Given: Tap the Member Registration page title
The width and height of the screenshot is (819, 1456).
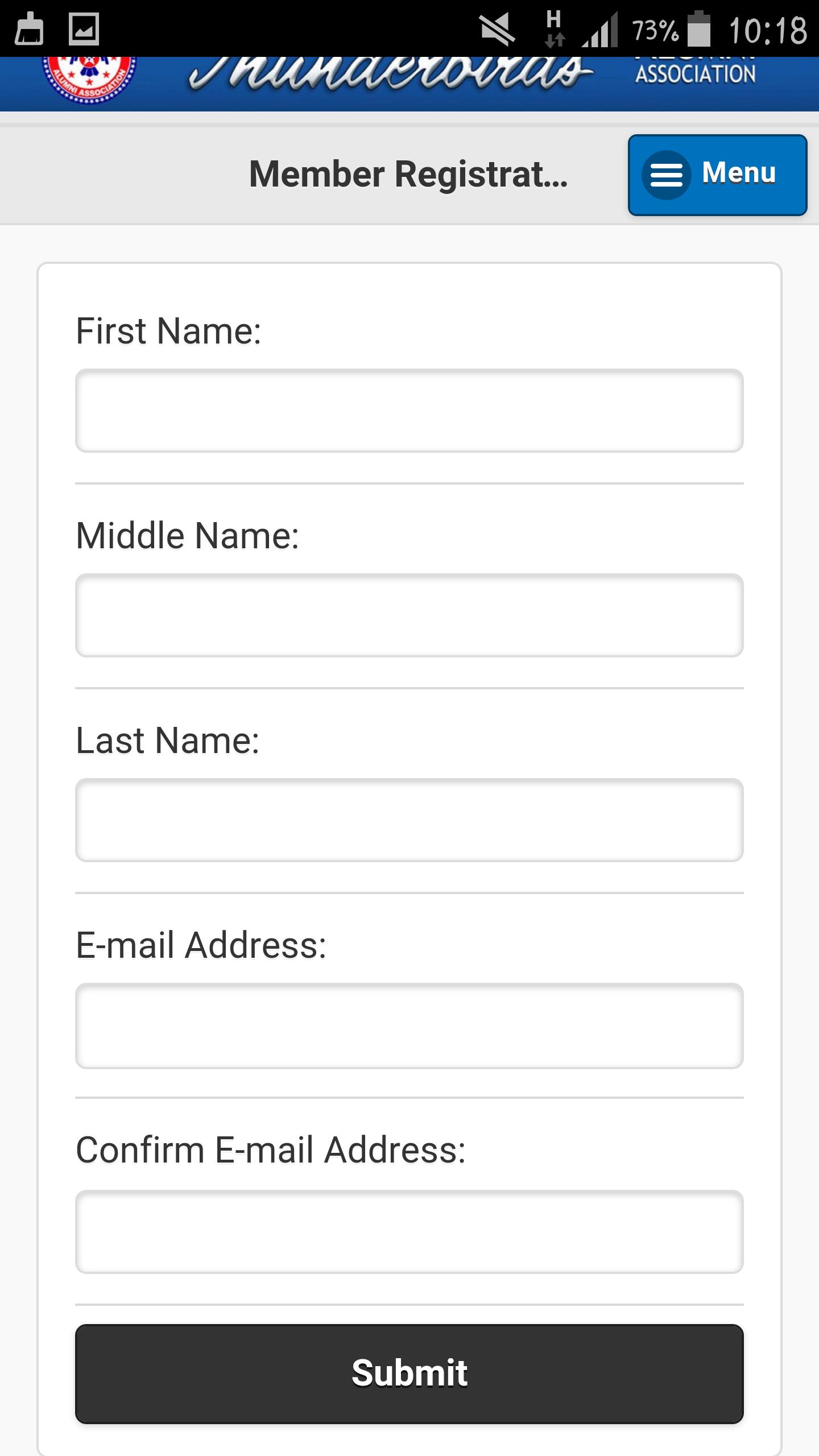Looking at the screenshot, I should [408, 173].
